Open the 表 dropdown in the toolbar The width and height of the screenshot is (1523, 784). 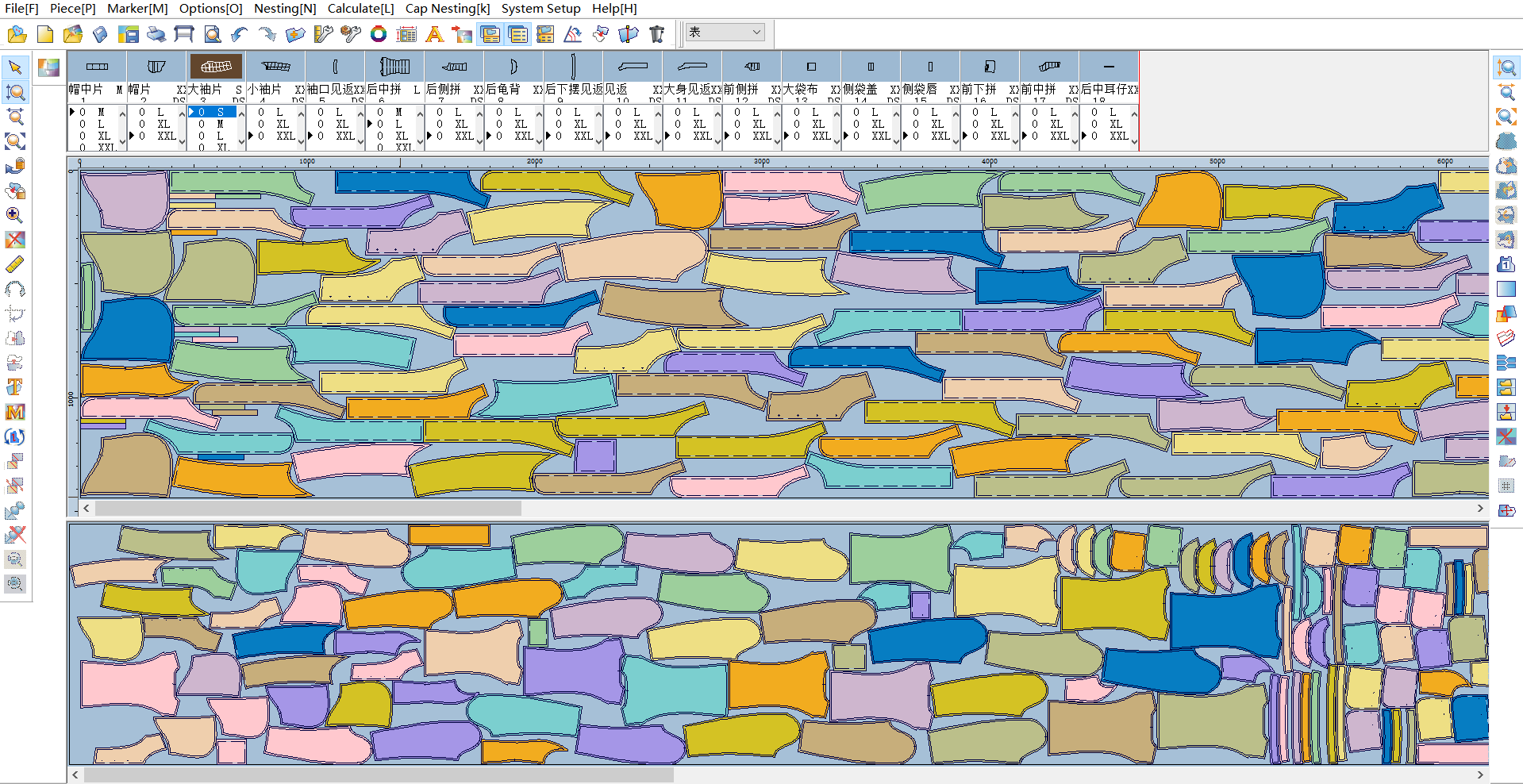point(724,33)
